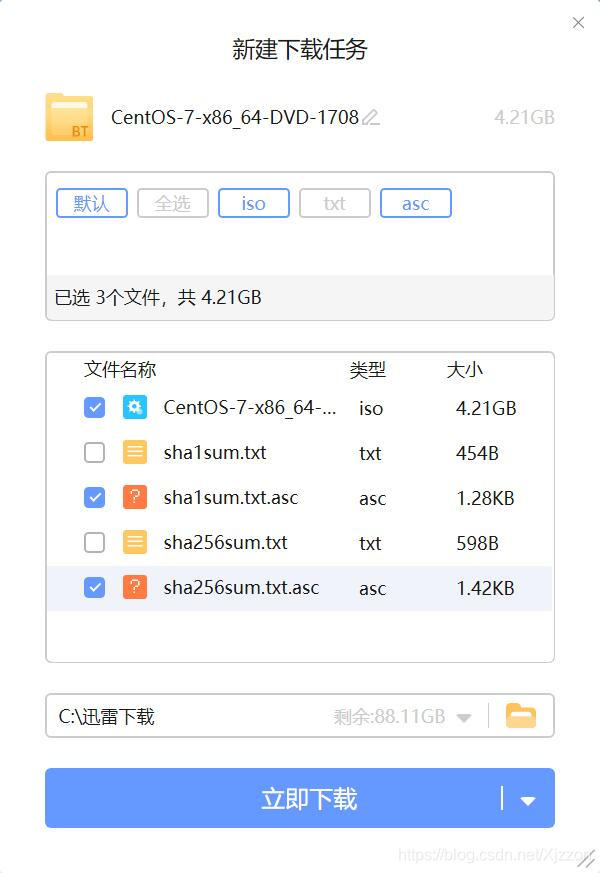Click the 4.21GB size in the file list
Screen dimensions: 600x873
pos(486,408)
